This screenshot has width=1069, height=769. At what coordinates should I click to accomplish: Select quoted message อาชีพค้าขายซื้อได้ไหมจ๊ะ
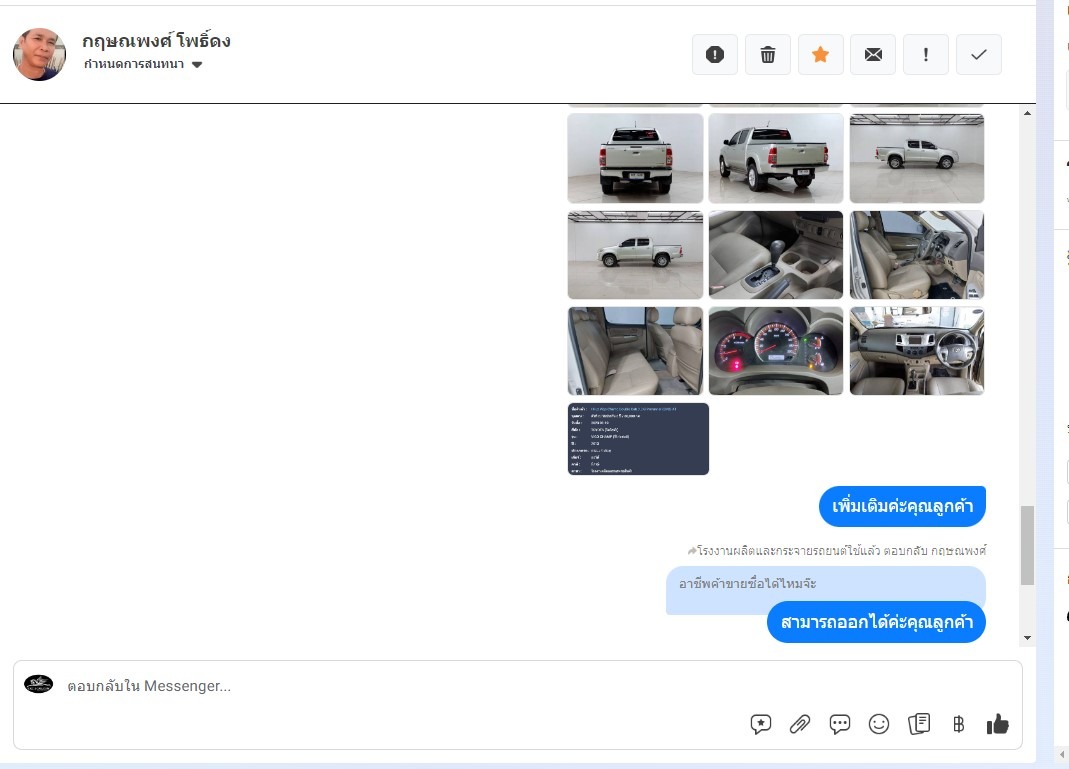click(748, 584)
